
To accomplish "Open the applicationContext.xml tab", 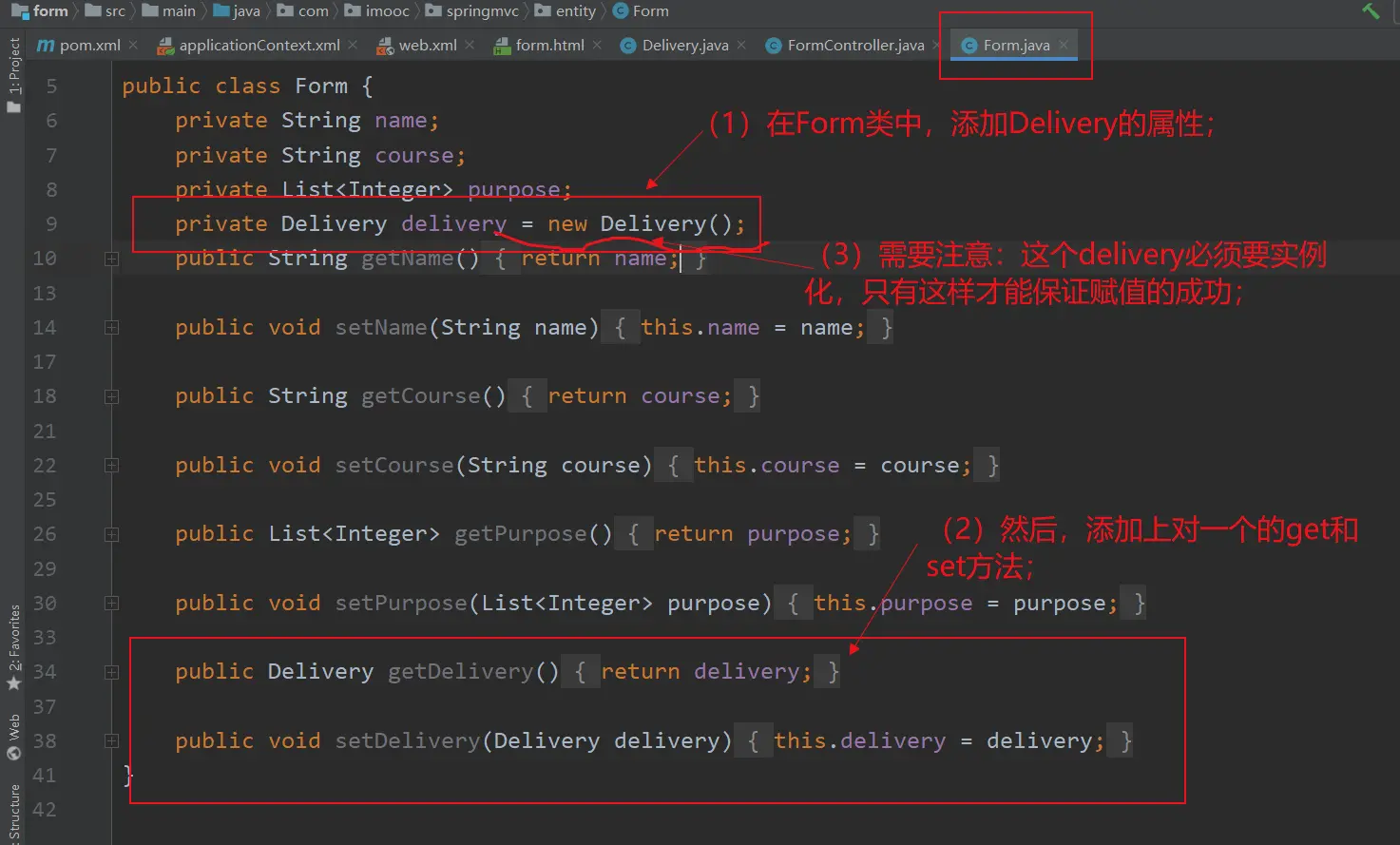I will click(x=259, y=45).
